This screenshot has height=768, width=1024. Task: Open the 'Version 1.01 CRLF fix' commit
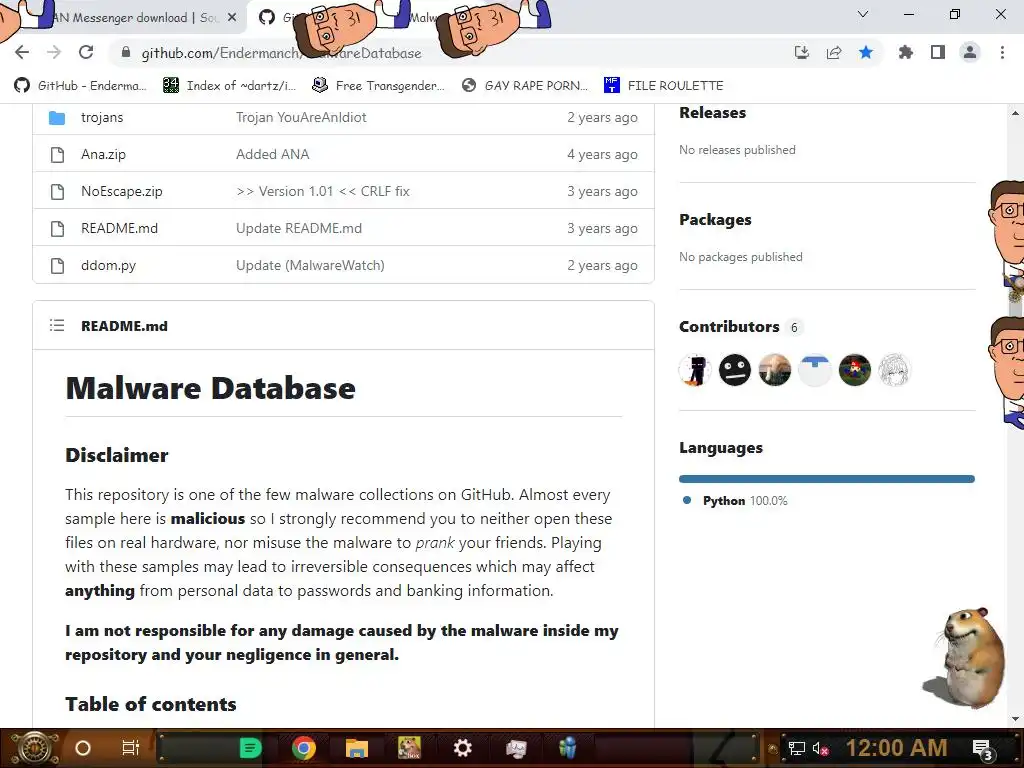coord(323,191)
